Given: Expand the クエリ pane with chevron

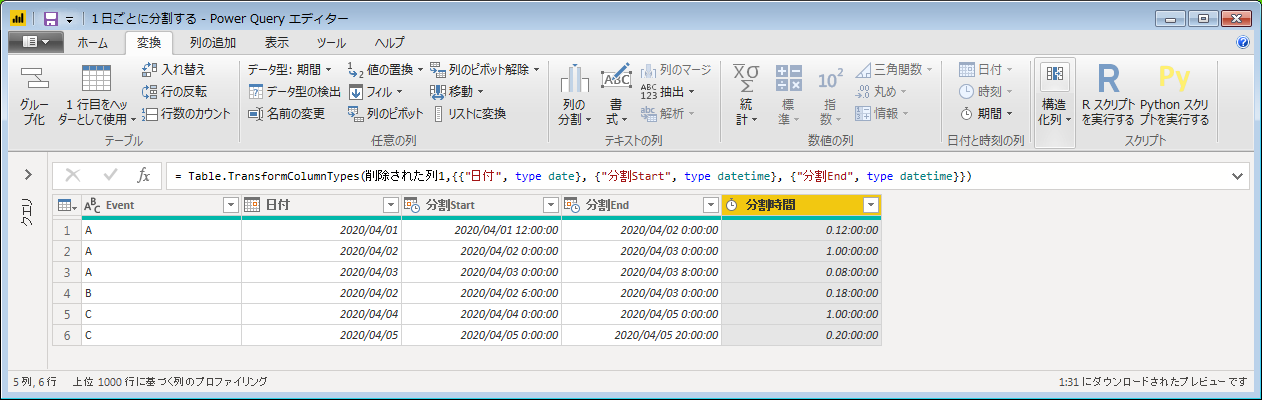Looking at the screenshot, I should [27, 175].
